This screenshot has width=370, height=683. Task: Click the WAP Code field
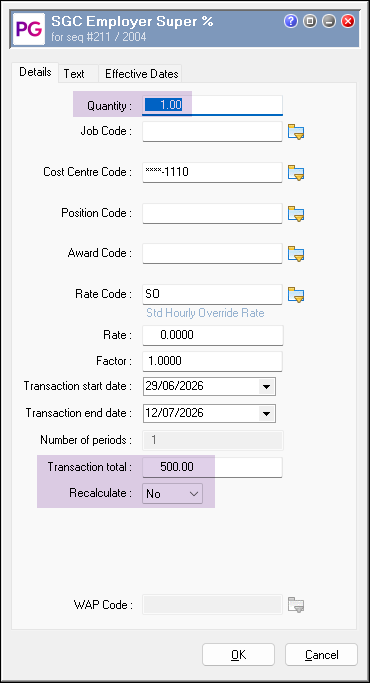point(212,605)
